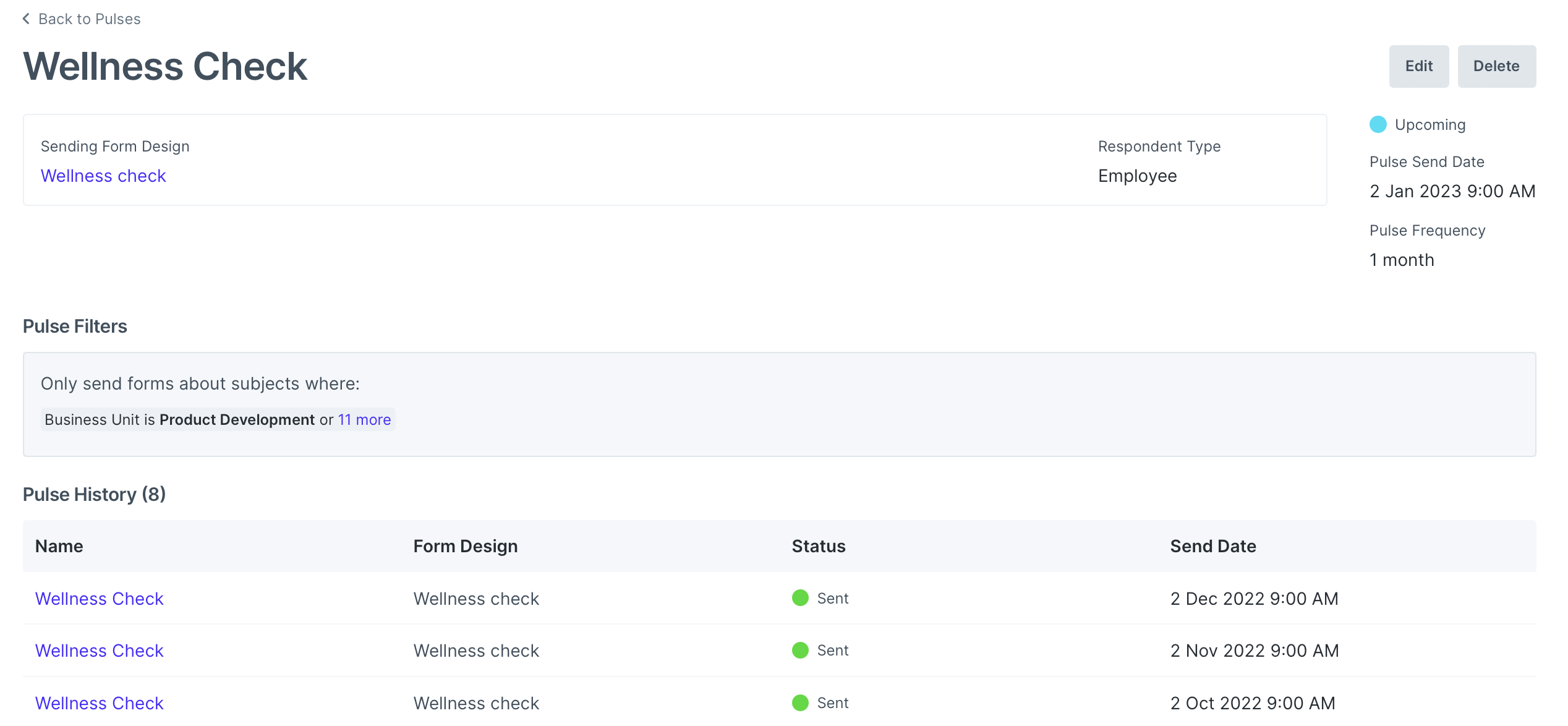Click the blue Upcoming status dot
The width and height of the screenshot is (1568, 726).
tap(1378, 124)
